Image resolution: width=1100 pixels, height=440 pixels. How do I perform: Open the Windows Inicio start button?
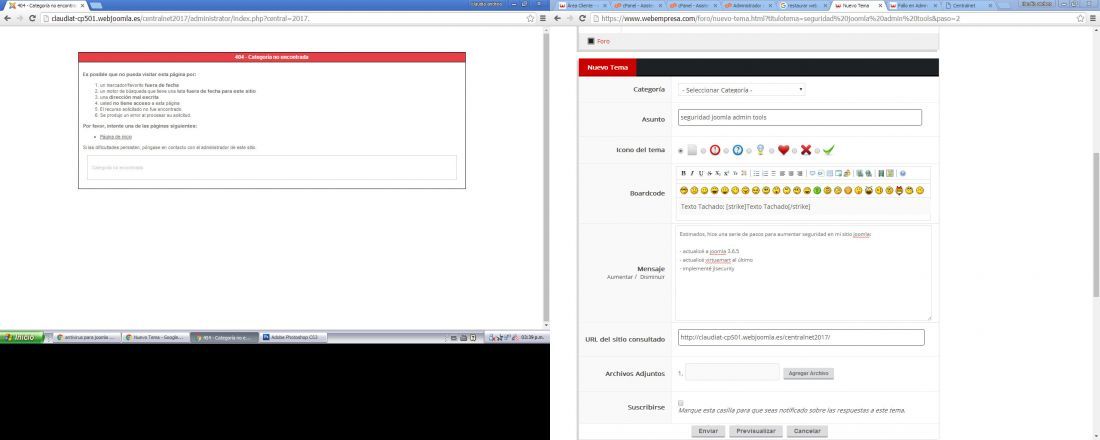click(x=22, y=338)
